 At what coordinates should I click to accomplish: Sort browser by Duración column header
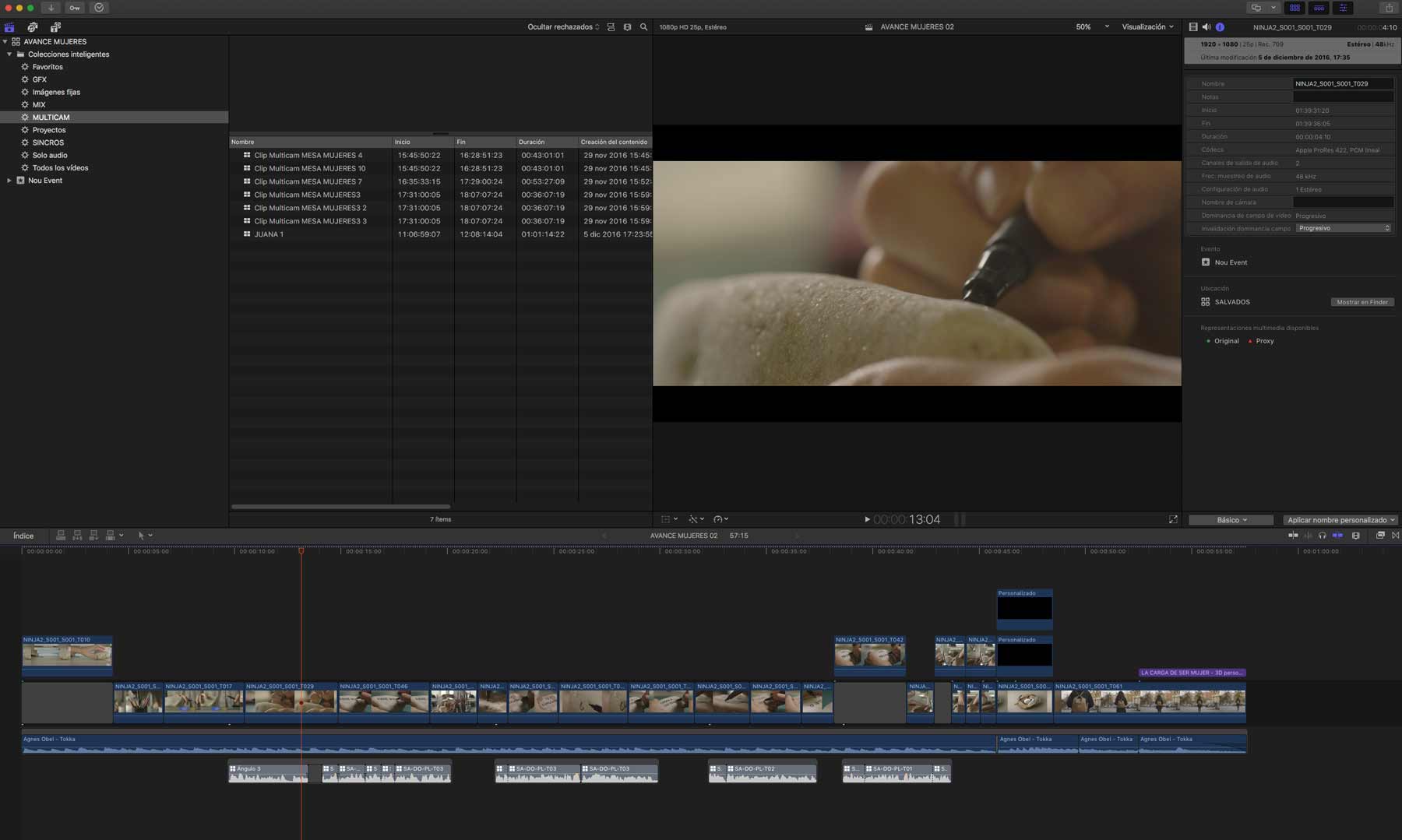(547, 142)
